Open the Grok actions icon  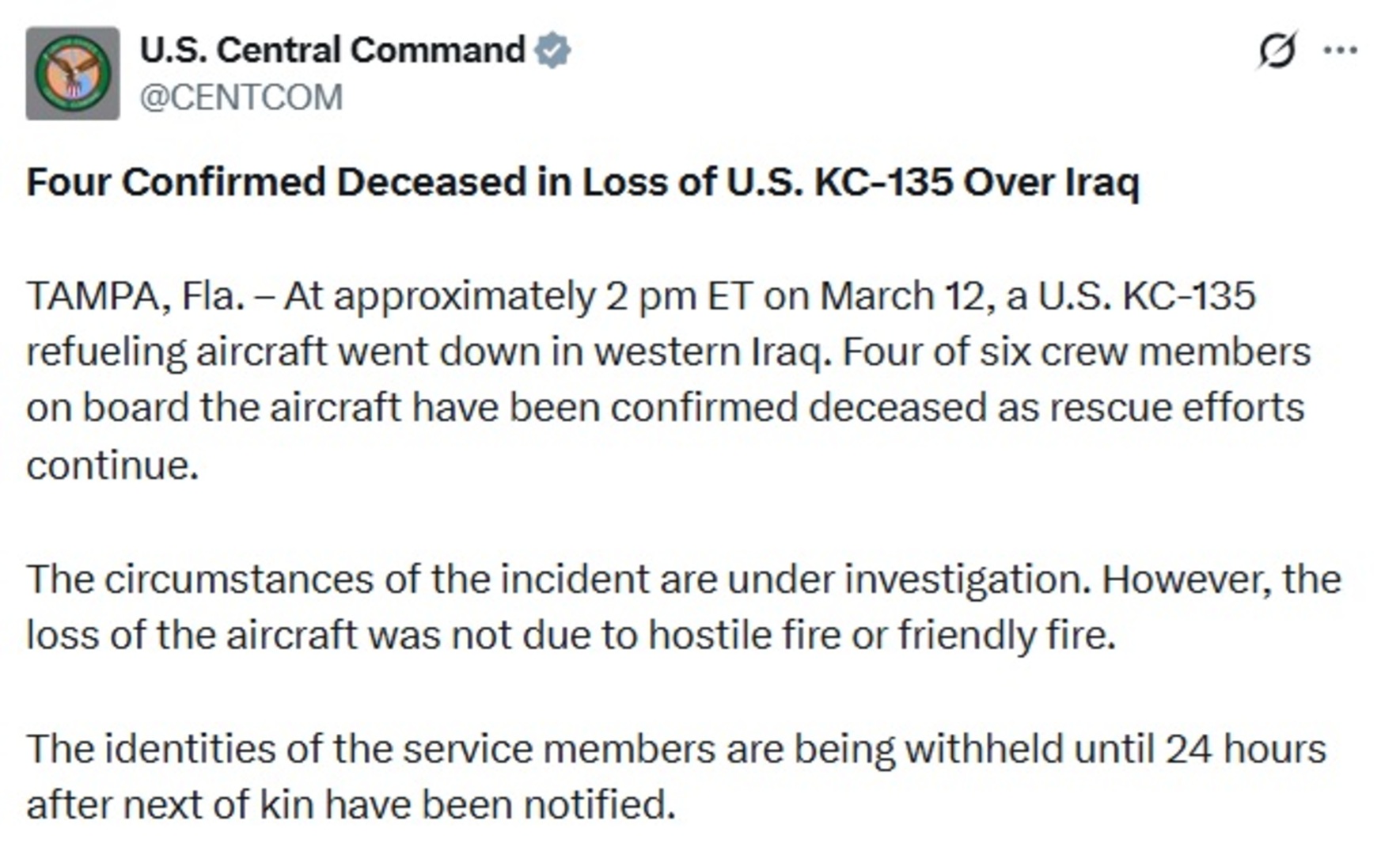(x=1277, y=50)
